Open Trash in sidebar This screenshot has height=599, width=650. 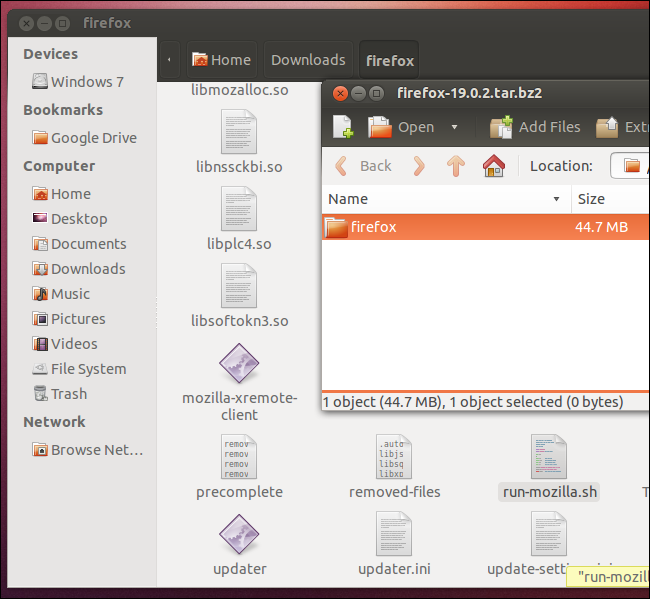point(60,394)
